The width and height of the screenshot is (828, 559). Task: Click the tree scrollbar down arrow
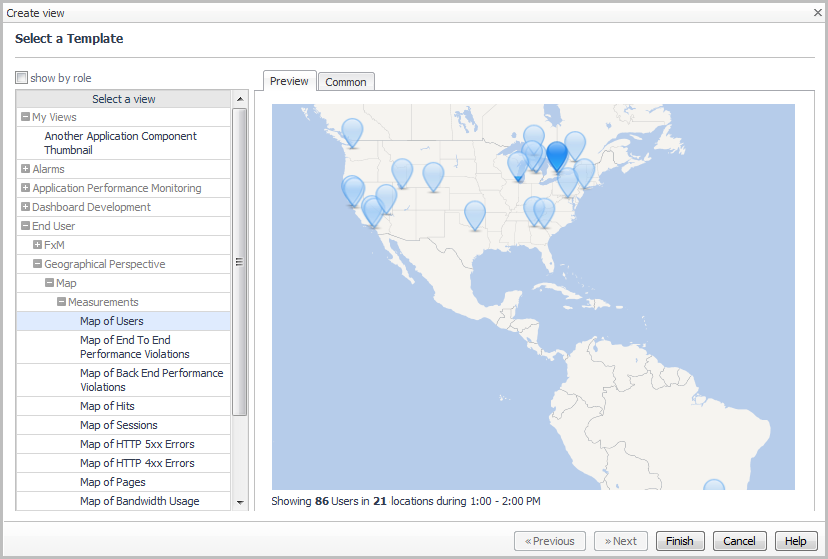tap(240, 503)
